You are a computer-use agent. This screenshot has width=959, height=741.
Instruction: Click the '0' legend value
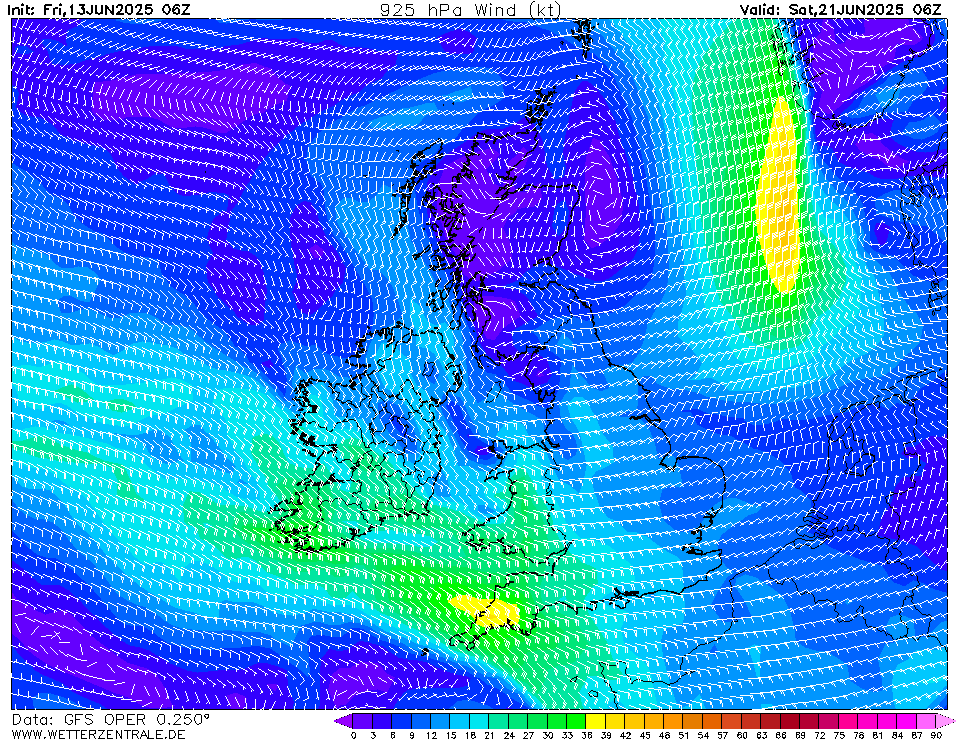click(354, 735)
